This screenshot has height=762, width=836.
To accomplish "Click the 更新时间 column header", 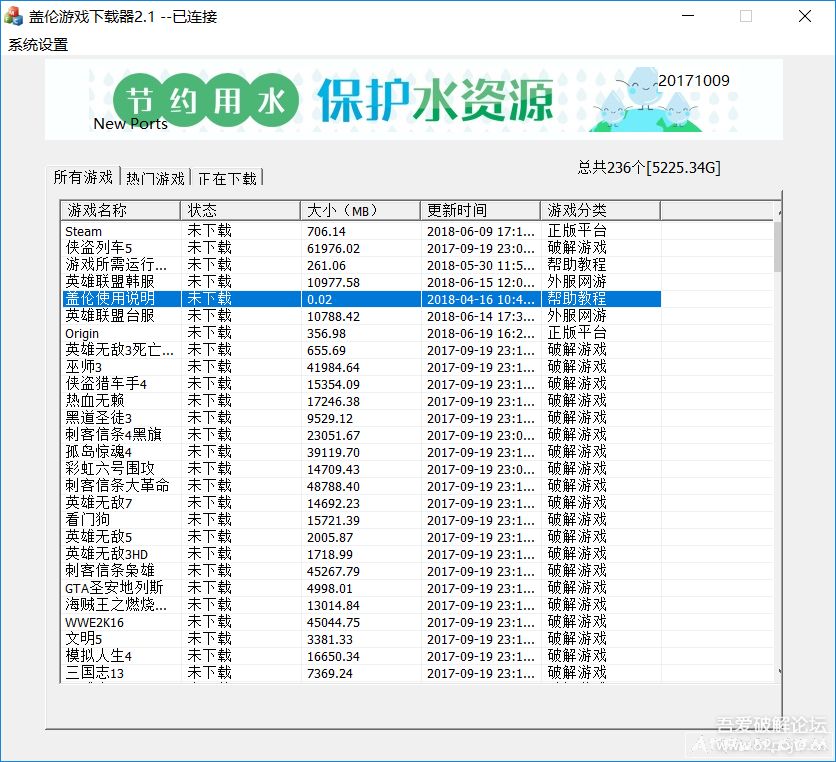I will pos(480,210).
